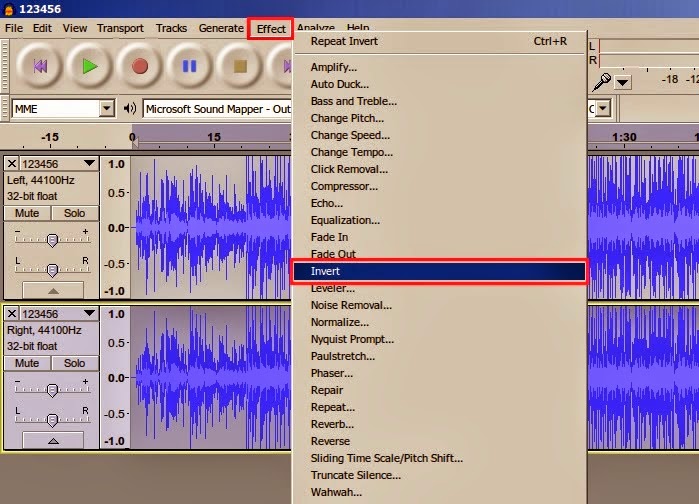Select Wahwah... effect
Viewport: 699px width, 504px height.
point(439,492)
